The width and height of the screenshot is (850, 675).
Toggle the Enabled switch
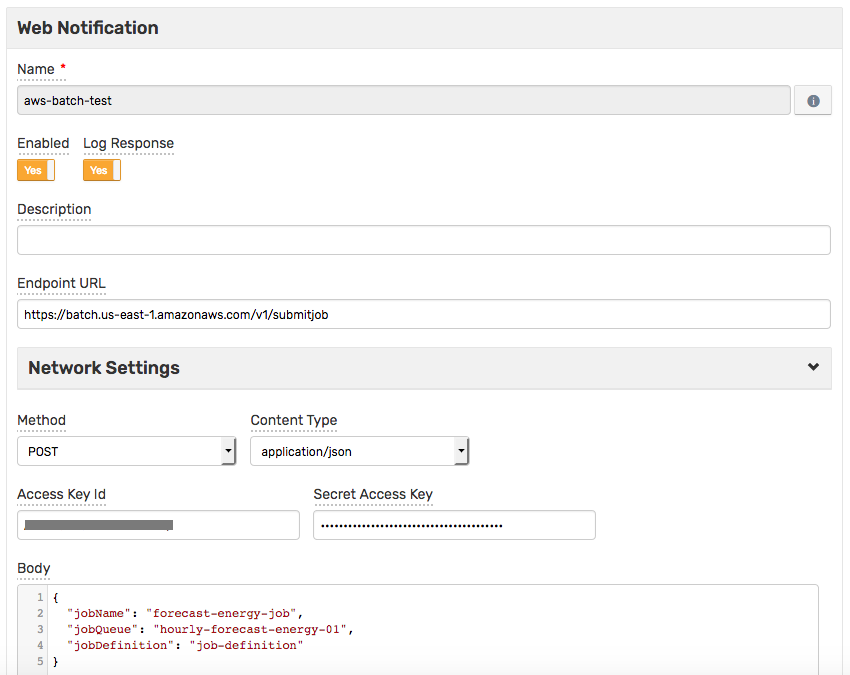pos(36,170)
